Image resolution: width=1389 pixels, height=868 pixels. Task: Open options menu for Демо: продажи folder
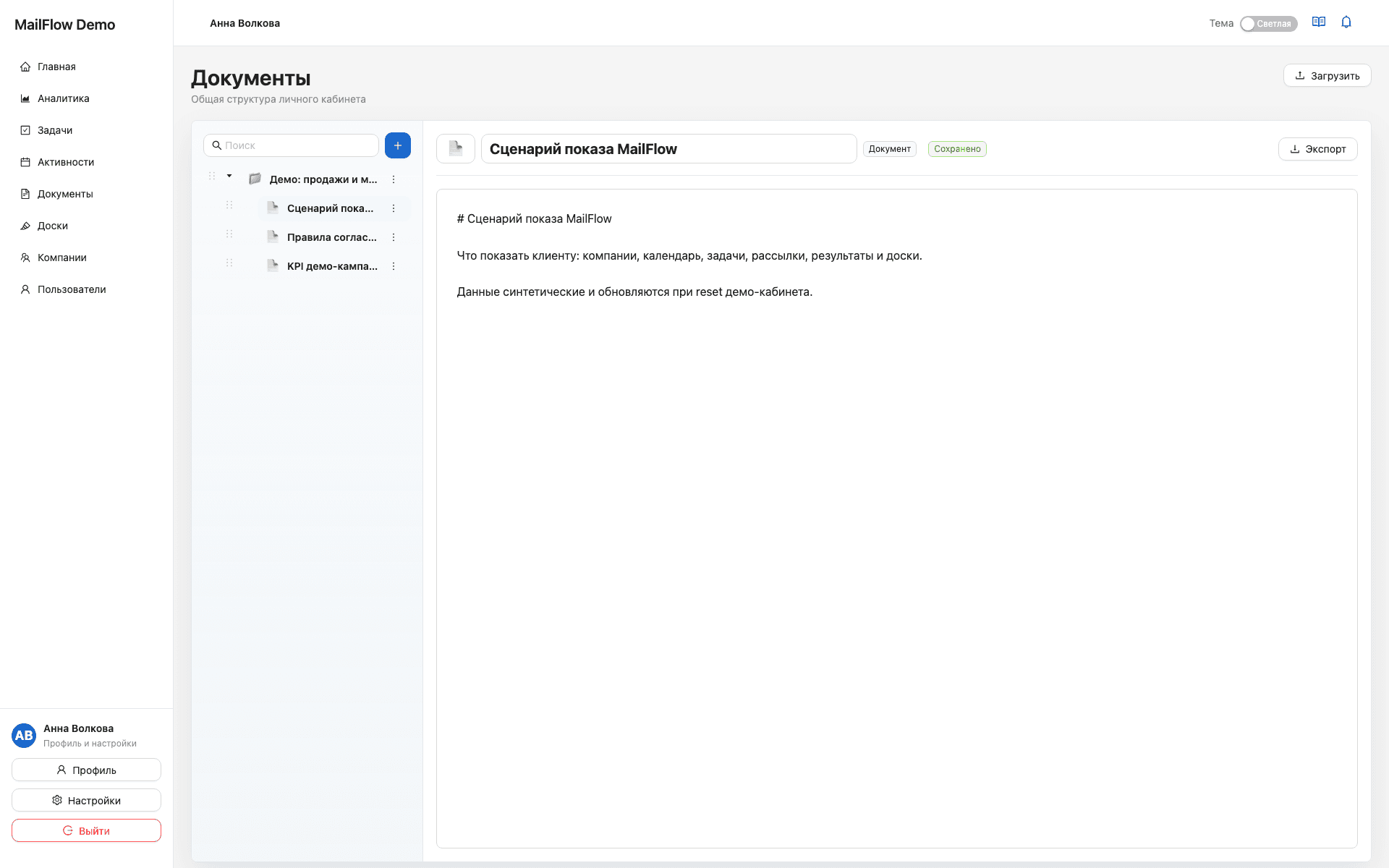click(x=394, y=179)
